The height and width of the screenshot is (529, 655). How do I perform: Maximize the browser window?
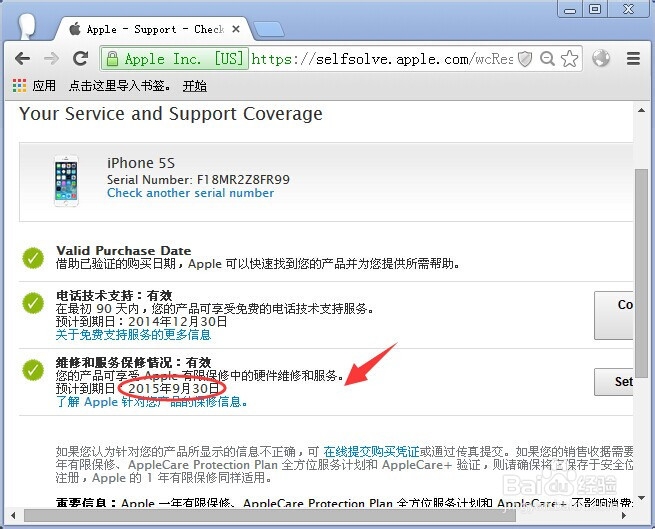coord(595,9)
